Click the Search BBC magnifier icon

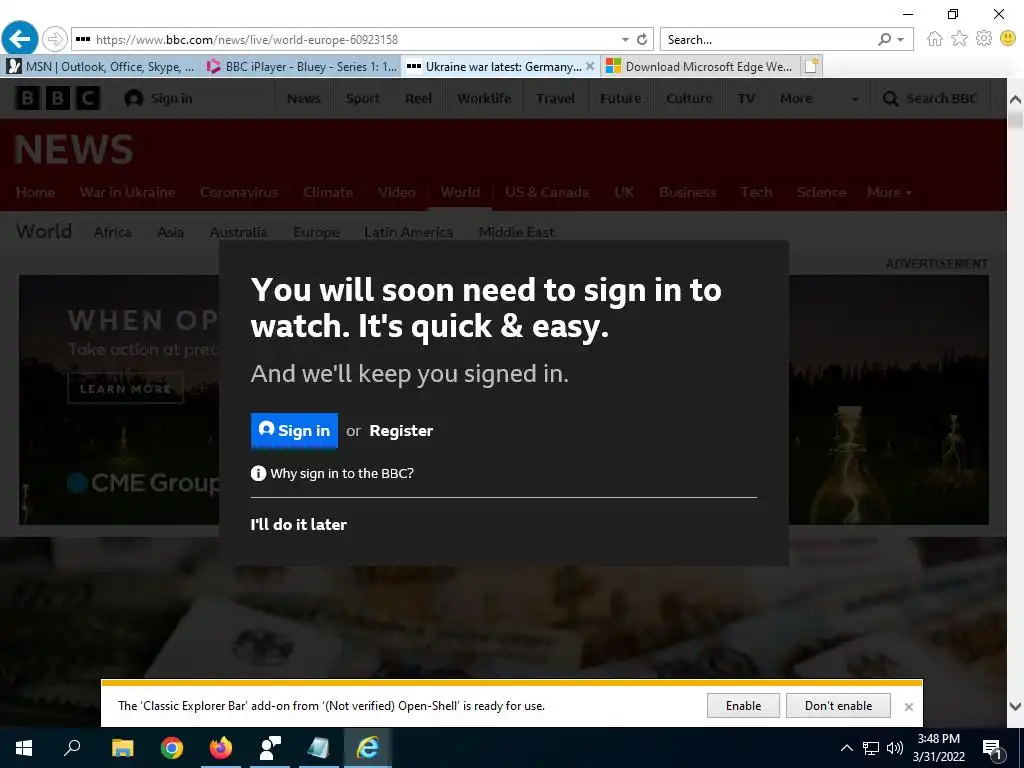point(890,99)
